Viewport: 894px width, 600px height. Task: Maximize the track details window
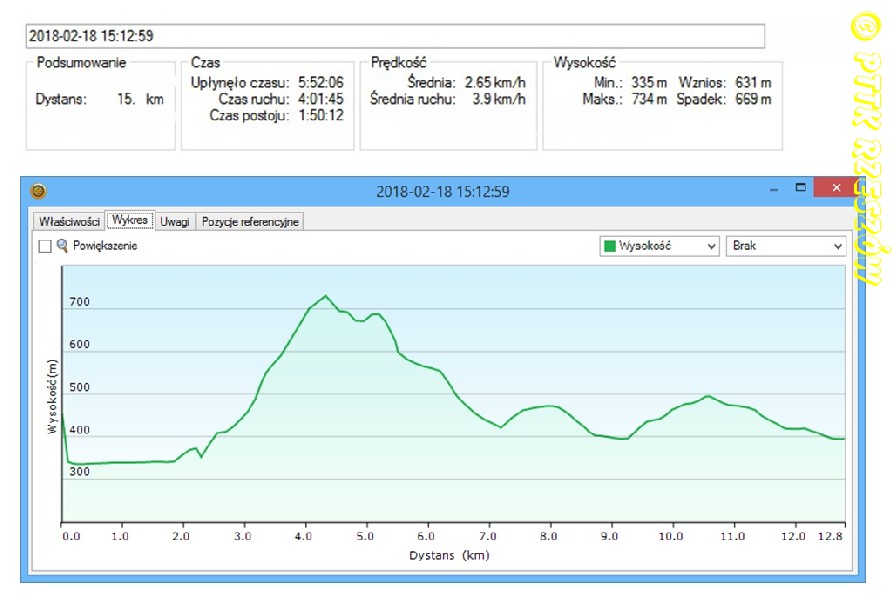pyautogui.click(x=800, y=190)
